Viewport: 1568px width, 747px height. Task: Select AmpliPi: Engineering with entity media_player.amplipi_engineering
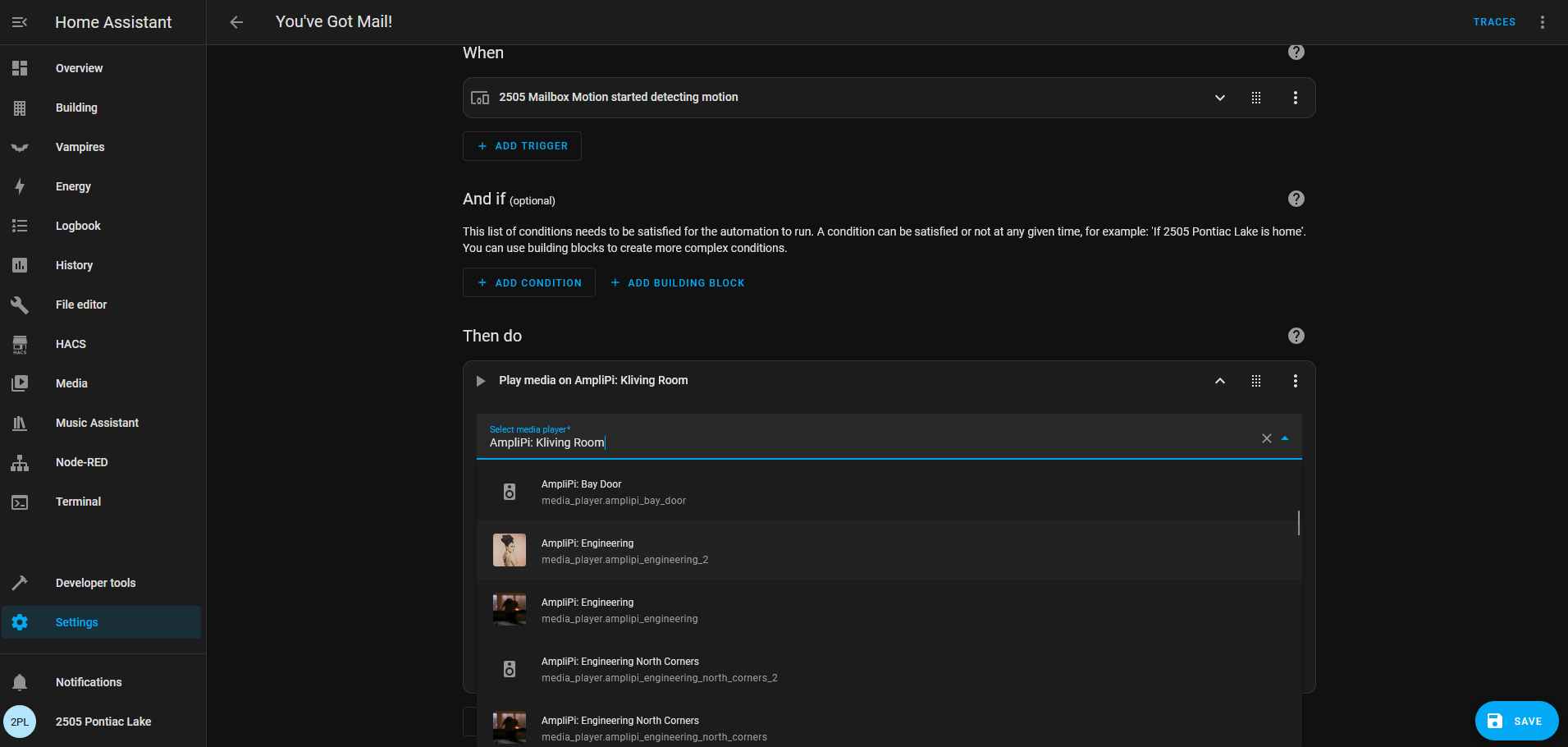pos(889,610)
